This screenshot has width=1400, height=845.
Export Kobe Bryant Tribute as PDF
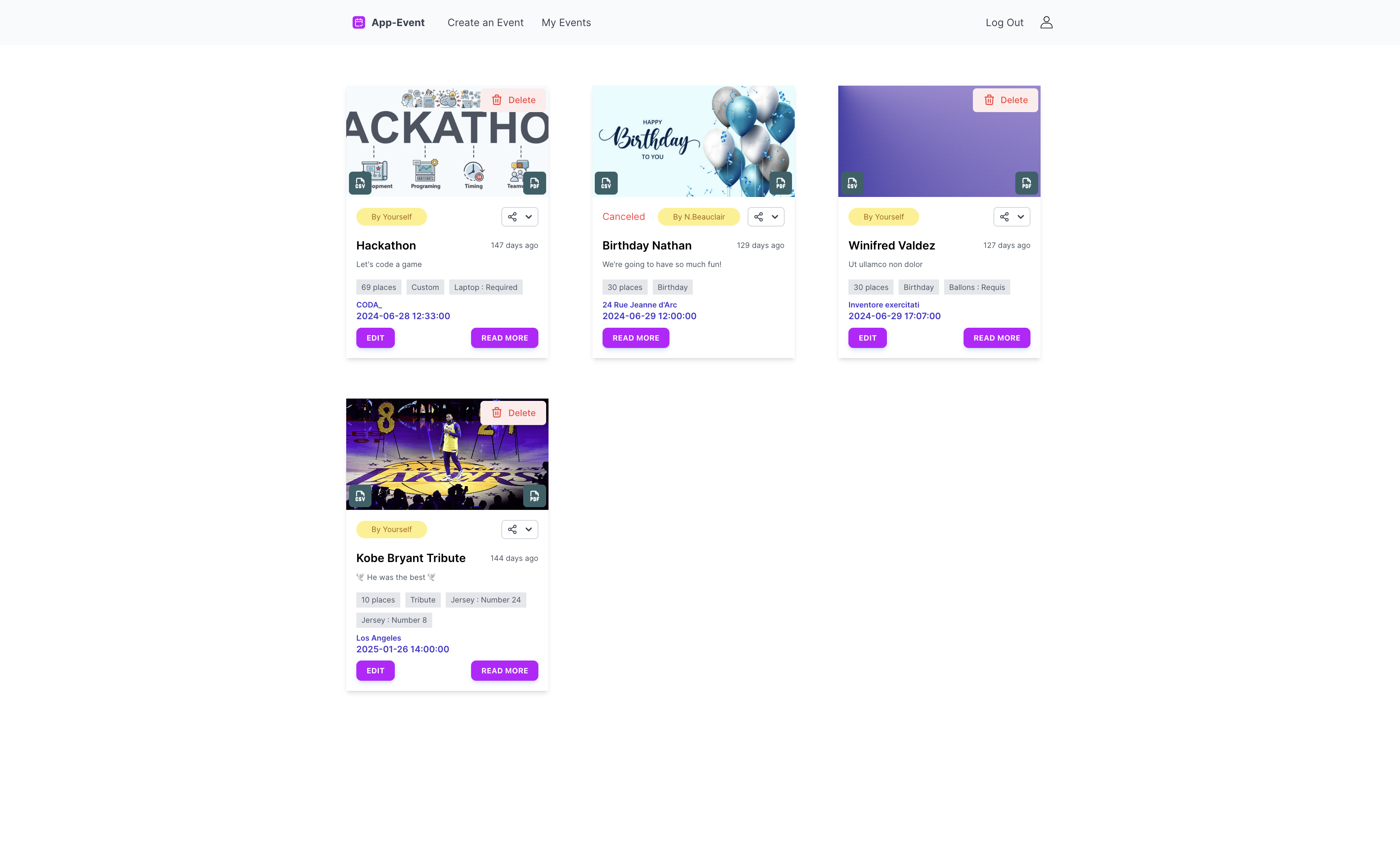coord(534,496)
